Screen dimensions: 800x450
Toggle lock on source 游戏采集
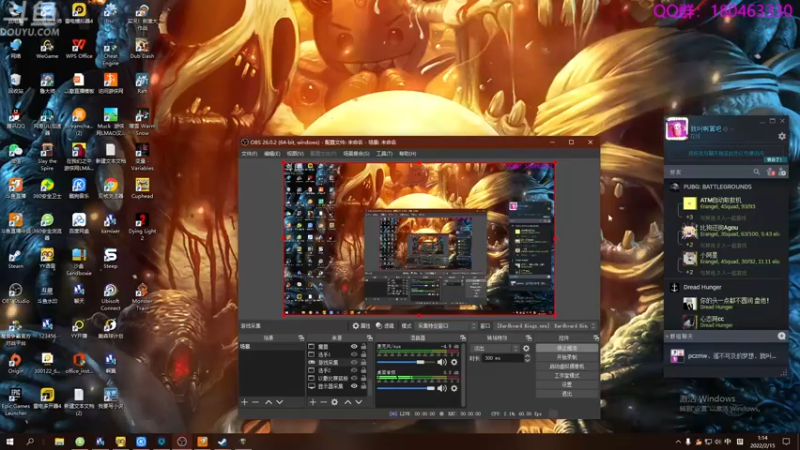(x=363, y=362)
